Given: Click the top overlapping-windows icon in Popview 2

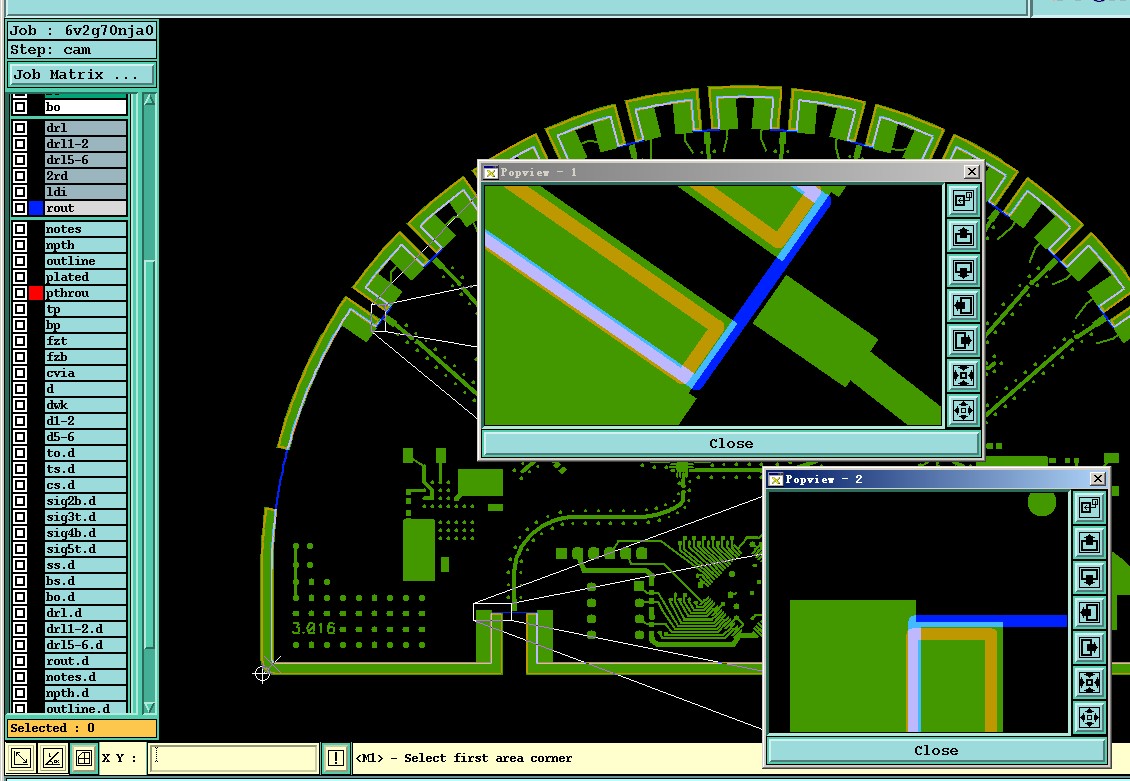Looking at the screenshot, I should point(1089,507).
